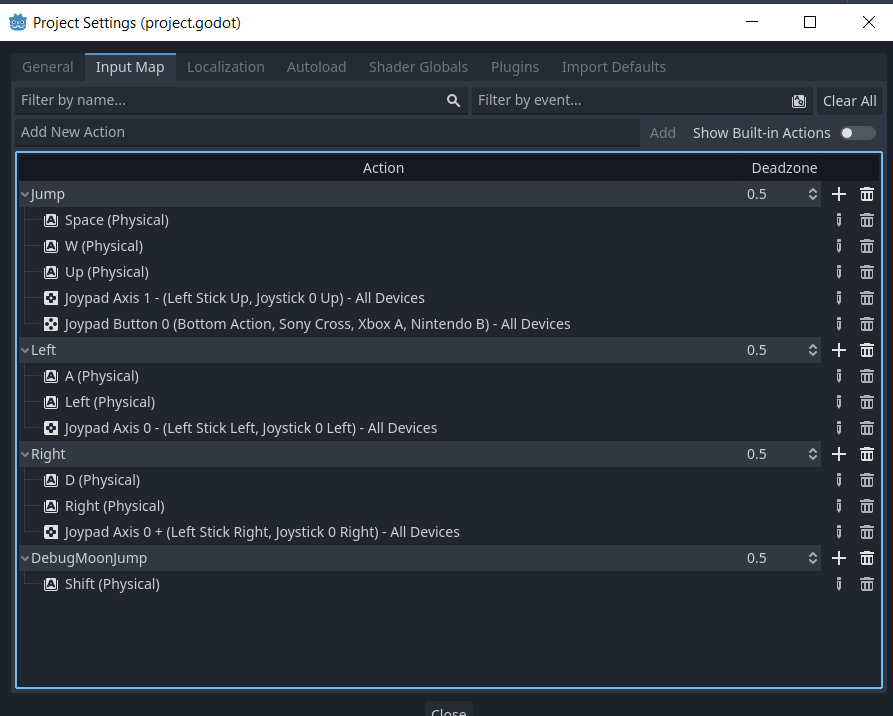This screenshot has width=893, height=716.
Task: Adjust the Left deadzone stepper arrows
Action: click(813, 350)
